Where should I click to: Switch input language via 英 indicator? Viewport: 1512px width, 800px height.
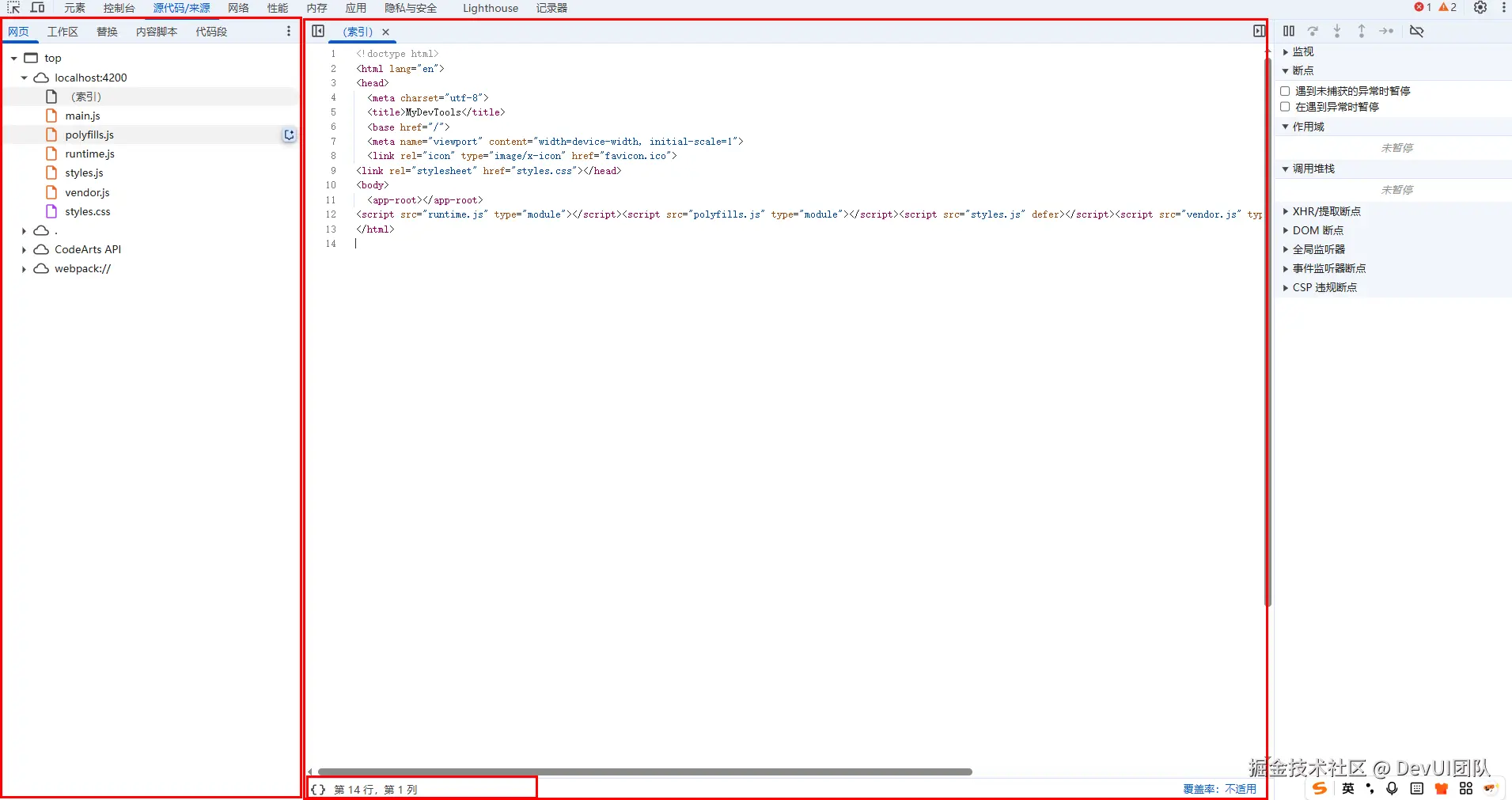coord(1348,788)
